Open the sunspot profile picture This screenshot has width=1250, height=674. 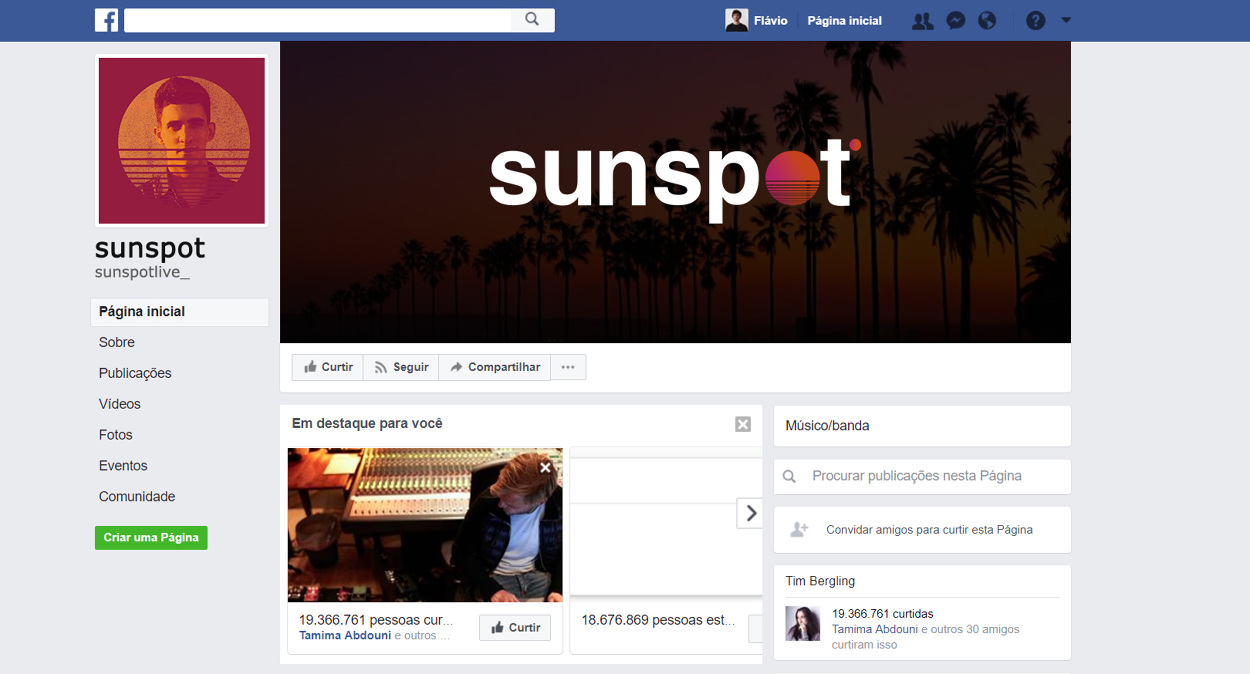coord(181,141)
